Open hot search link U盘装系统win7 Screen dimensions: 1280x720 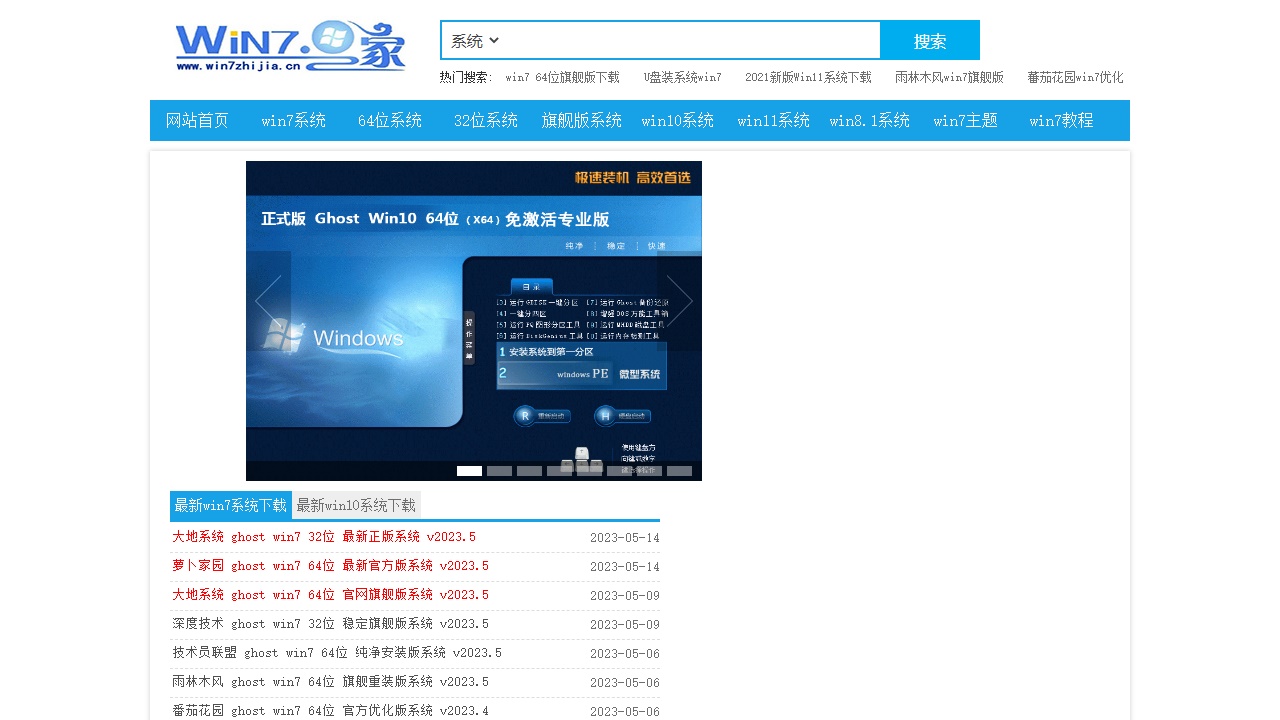683,77
